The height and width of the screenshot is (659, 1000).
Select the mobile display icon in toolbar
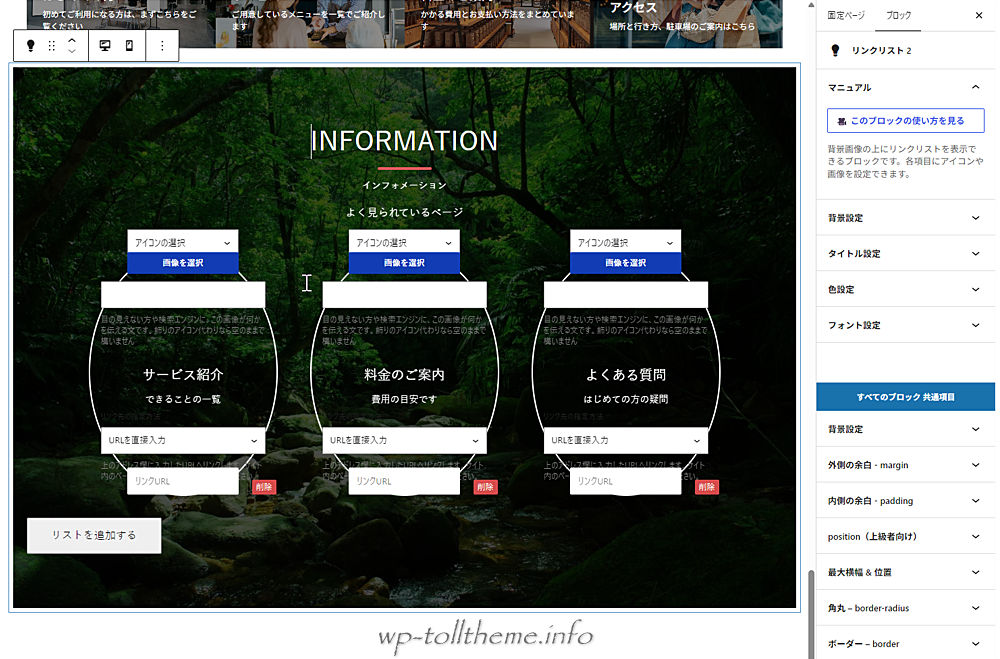coord(129,45)
